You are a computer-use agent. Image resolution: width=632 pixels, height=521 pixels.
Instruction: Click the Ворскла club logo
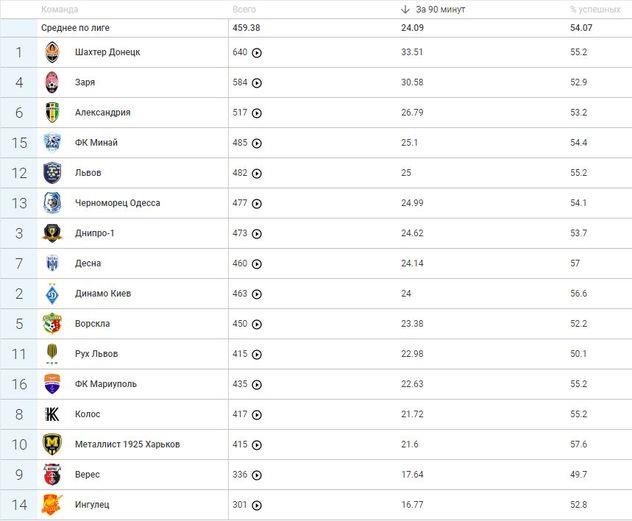click(52, 324)
